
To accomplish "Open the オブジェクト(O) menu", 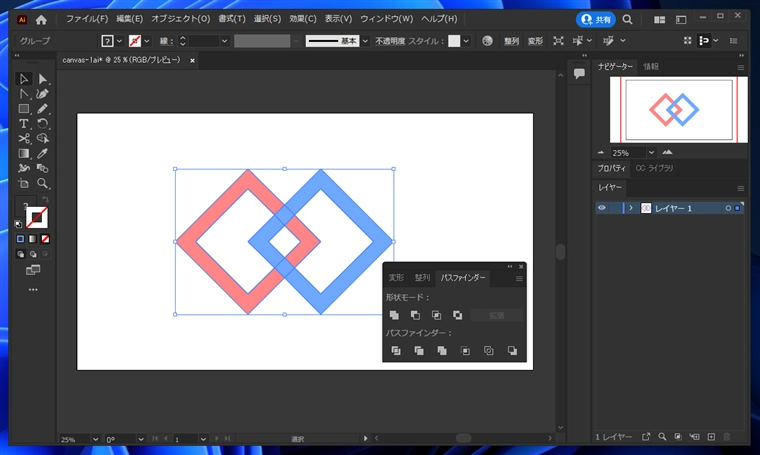I will coord(181,19).
